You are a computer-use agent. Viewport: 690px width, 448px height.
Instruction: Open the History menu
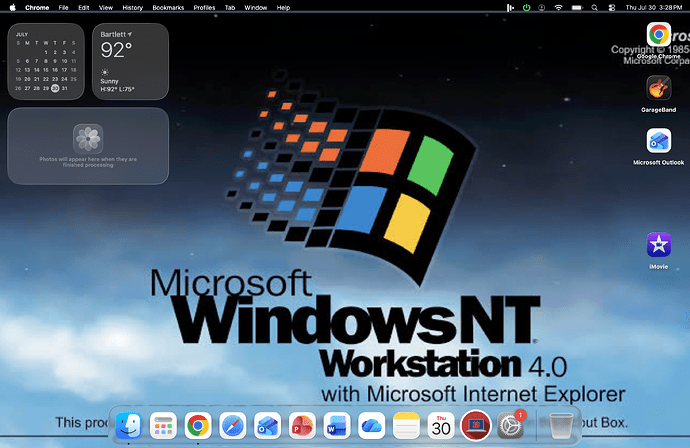pos(132,7)
